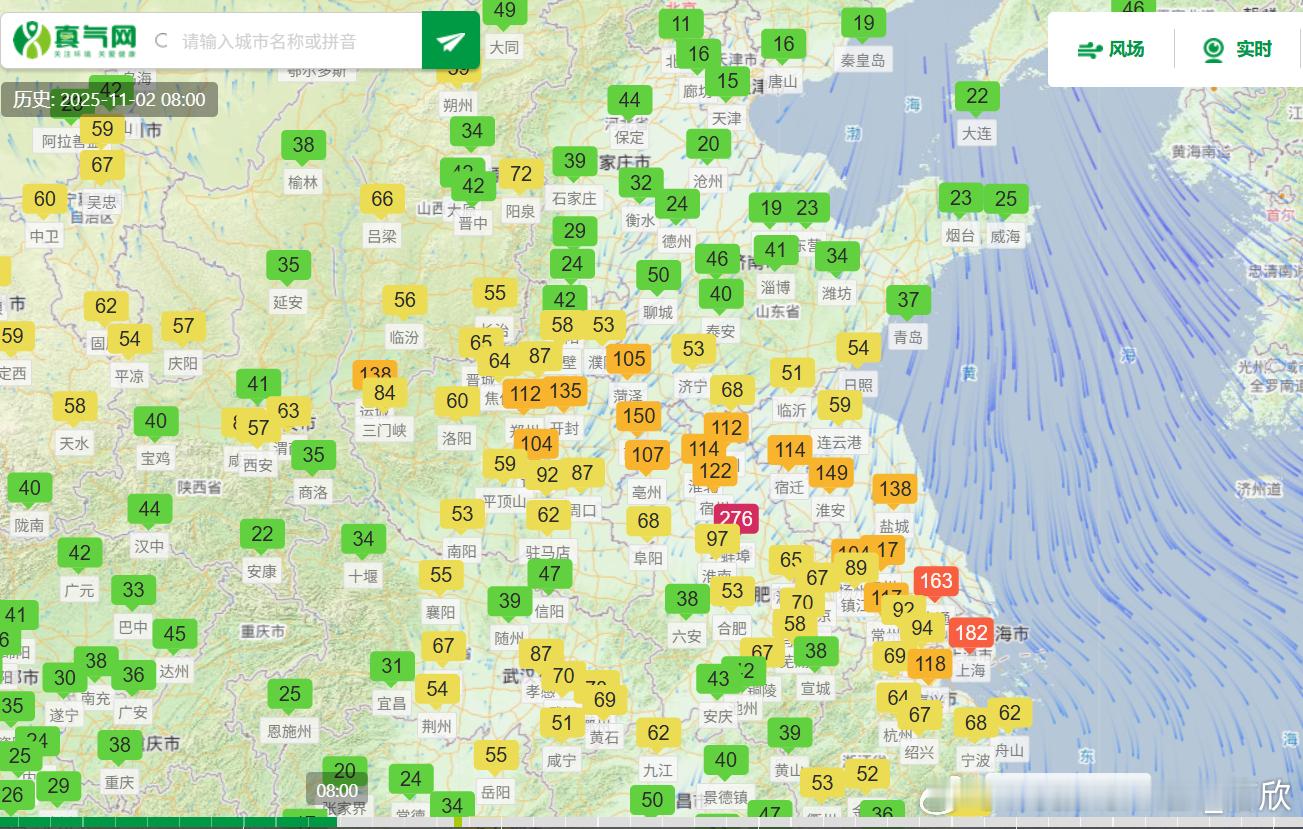Open the 56 marker above 临汾
Image resolution: width=1303 pixels, height=829 pixels.
coord(404,300)
